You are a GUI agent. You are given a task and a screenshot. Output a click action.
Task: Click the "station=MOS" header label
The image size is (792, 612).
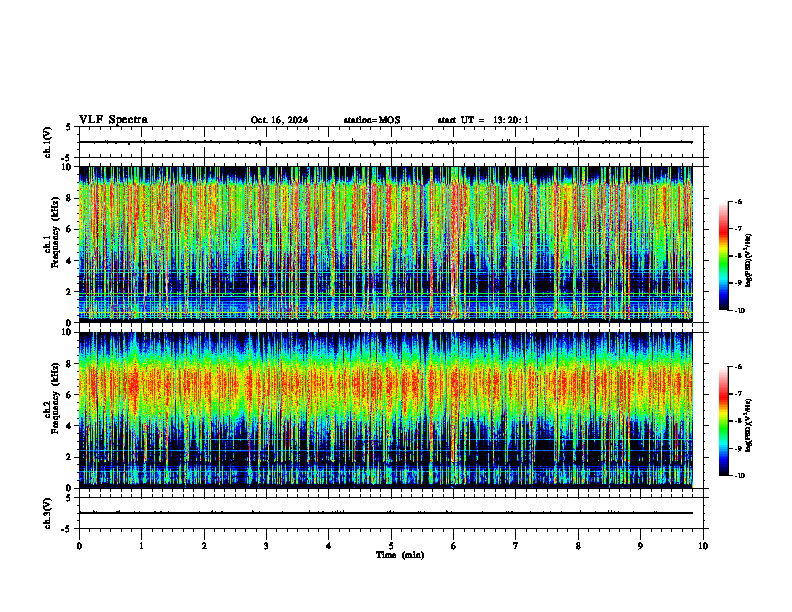(372, 120)
